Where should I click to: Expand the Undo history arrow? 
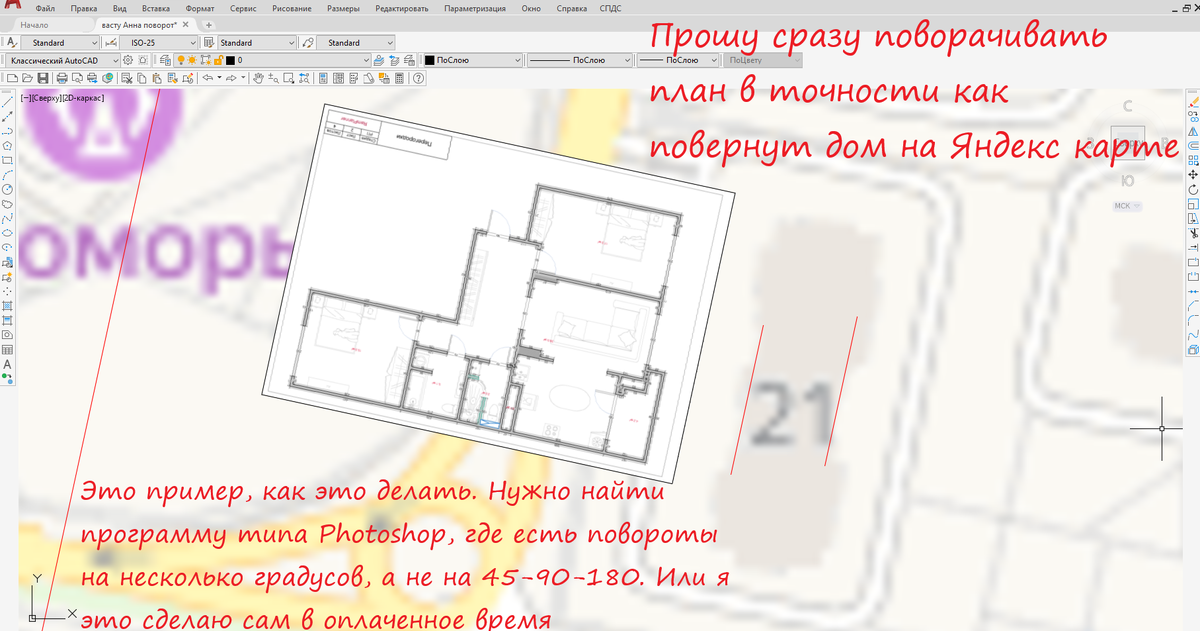click(219, 78)
